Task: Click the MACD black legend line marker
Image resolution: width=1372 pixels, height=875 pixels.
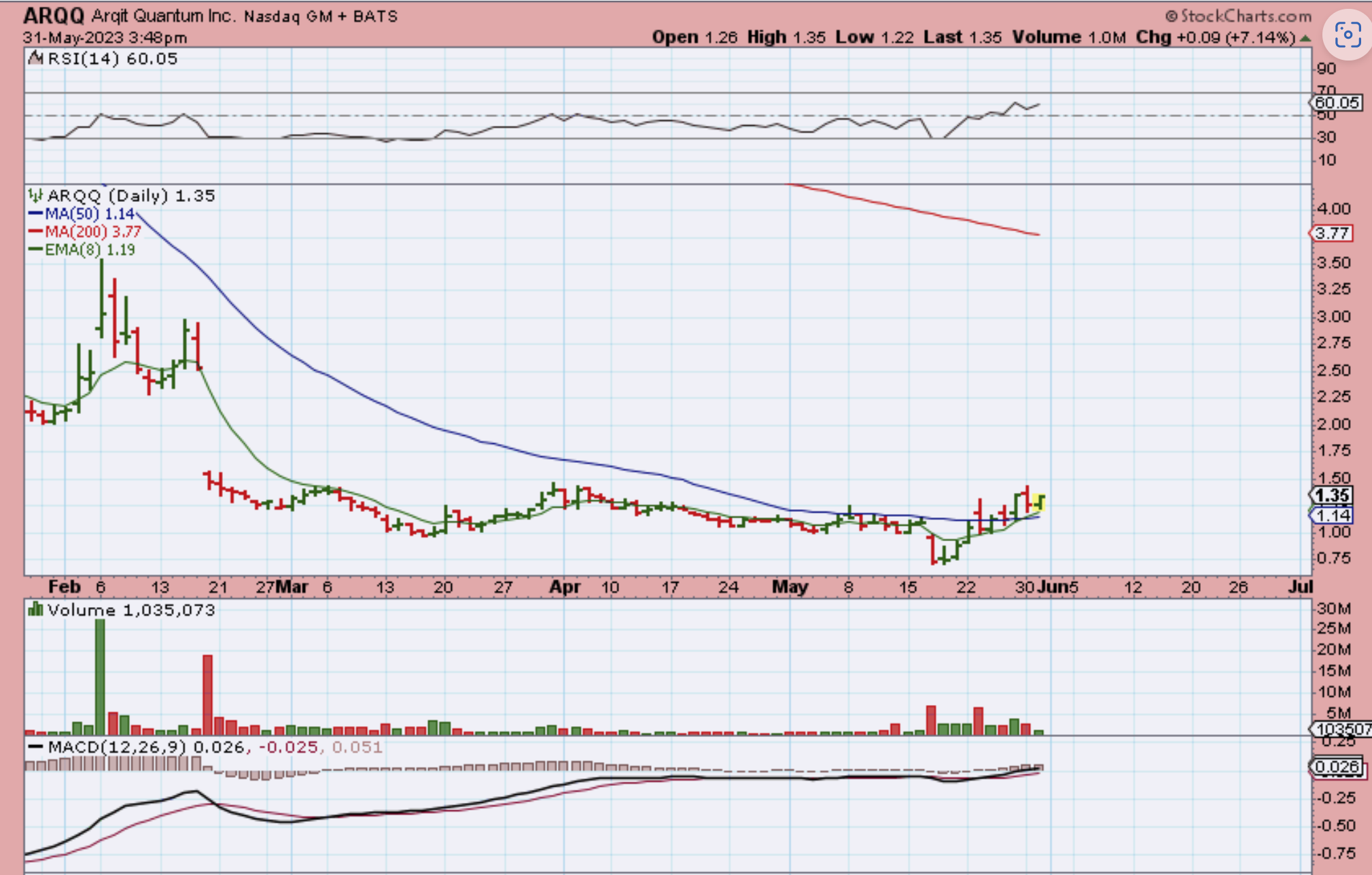Action: click(35, 747)
